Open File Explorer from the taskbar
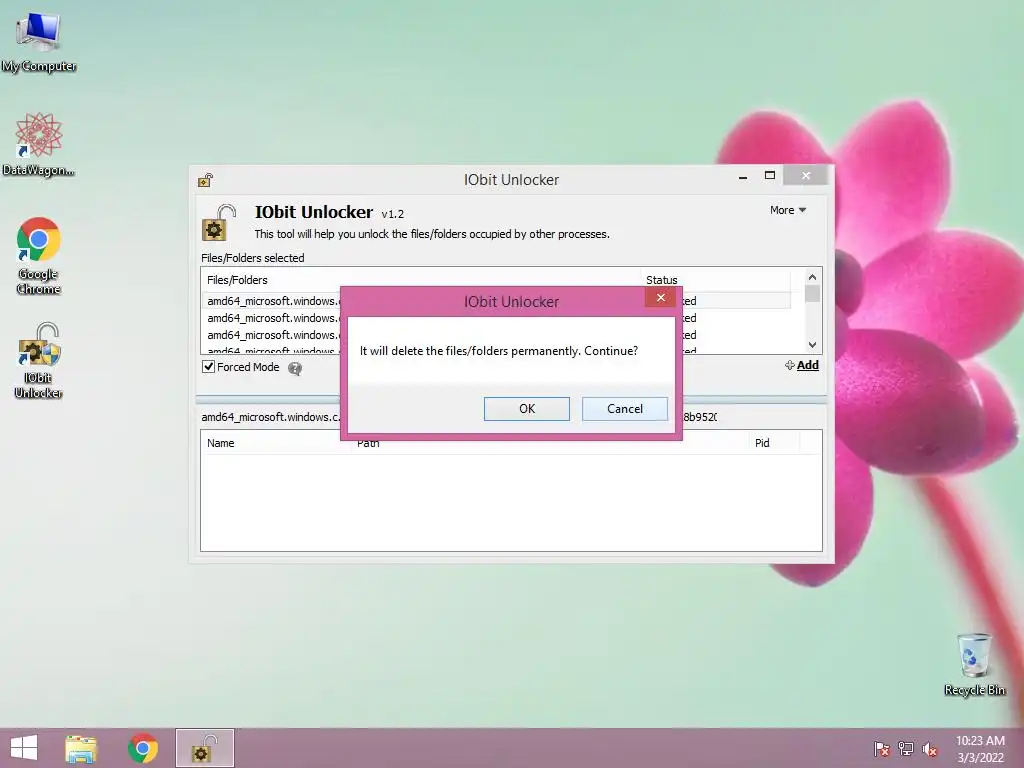This screenshot has width=1024, height=768. pyautogui.click(x=81, y=748)
